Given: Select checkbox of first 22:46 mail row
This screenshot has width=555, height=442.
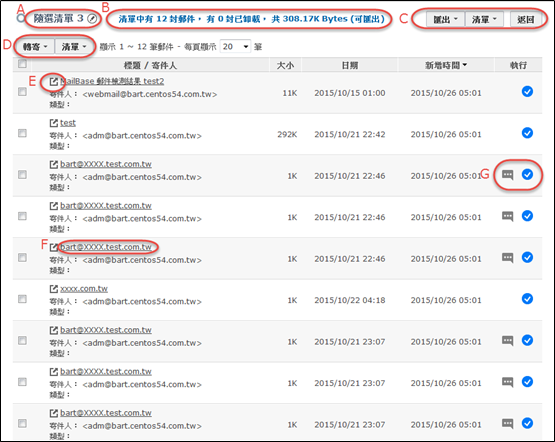Looking at the screenshot, I should [x=22, y=174].
